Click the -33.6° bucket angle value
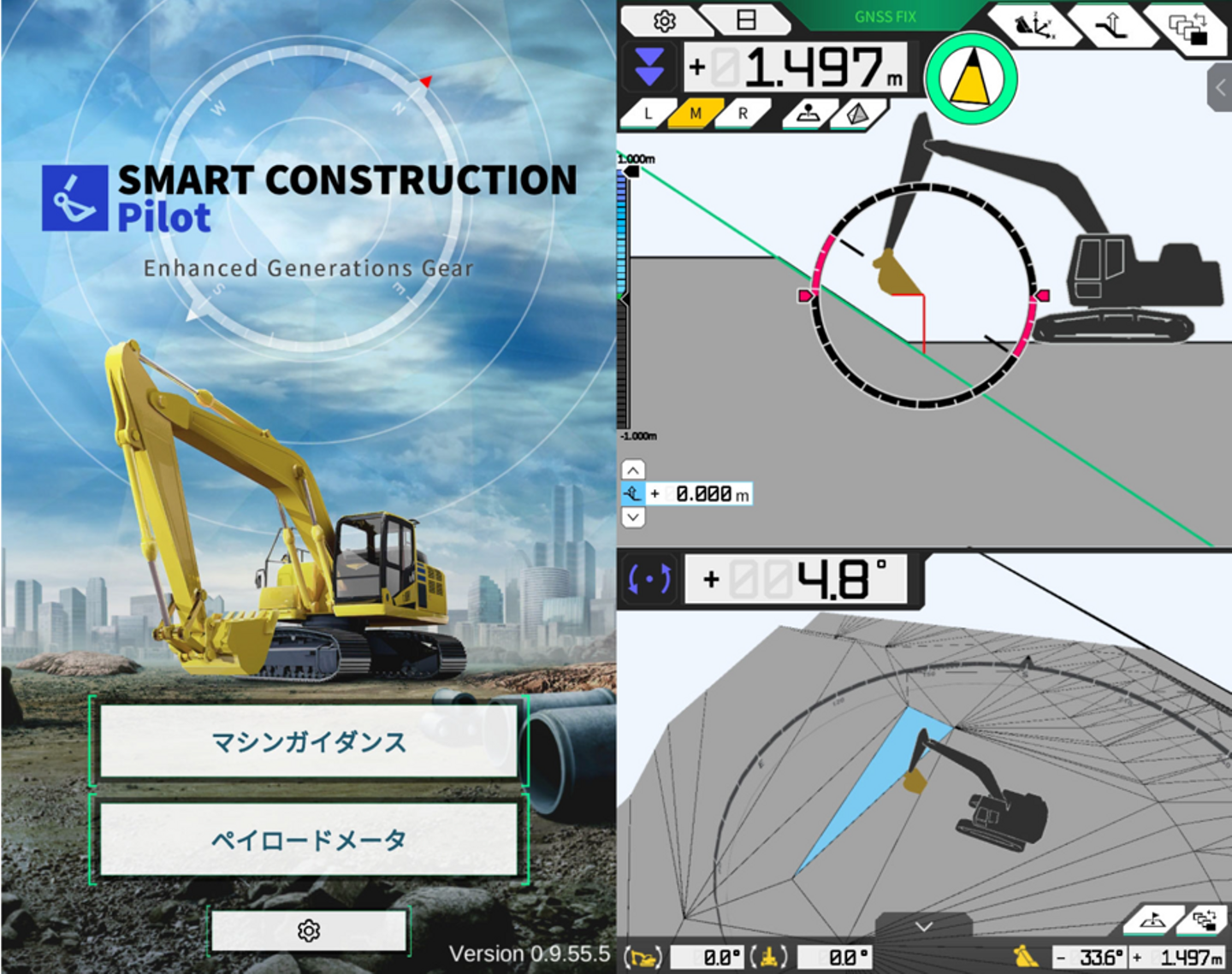 point(1091,957)
